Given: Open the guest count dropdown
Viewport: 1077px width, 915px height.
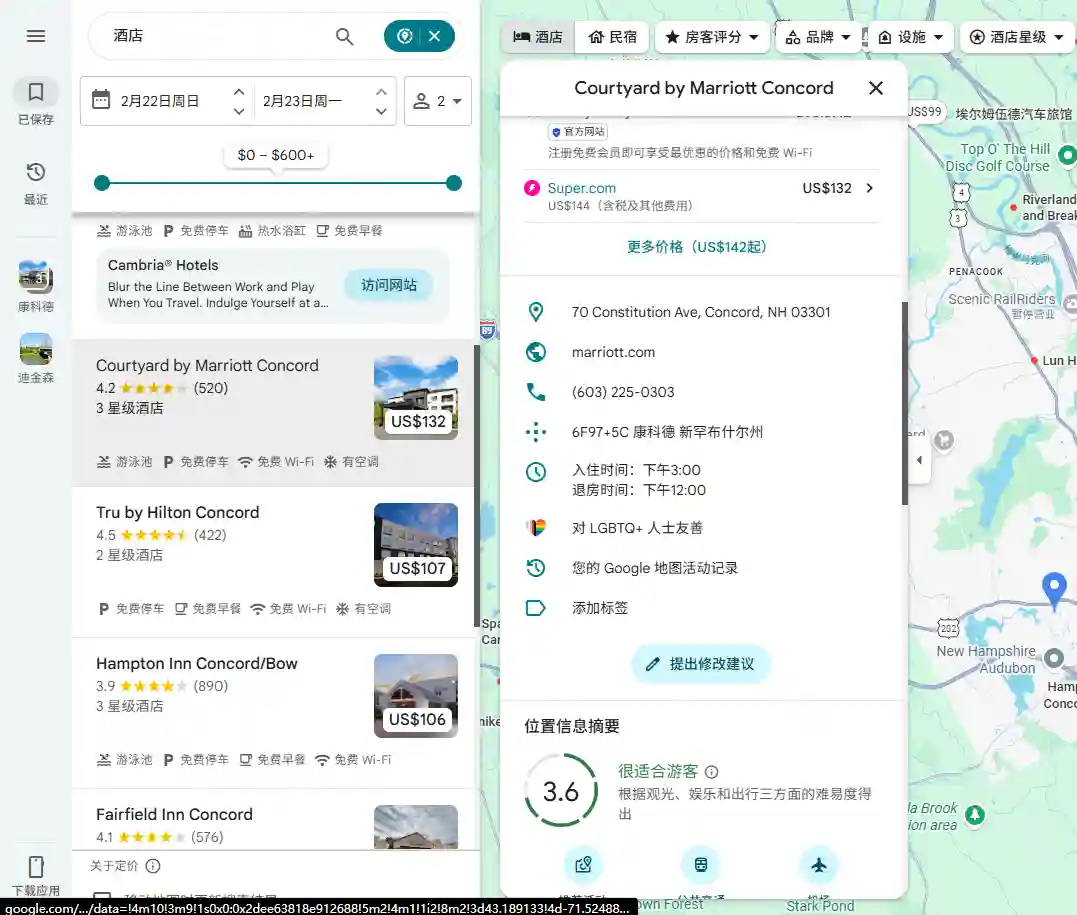Looking at the screenshot, I should tap(438, 100).
